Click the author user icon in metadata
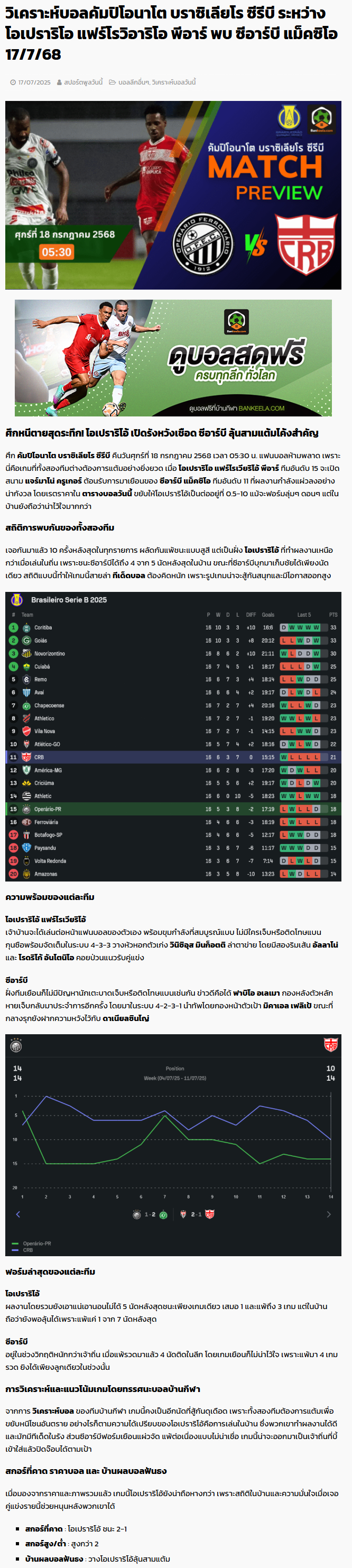This screenshot has width=352, height=1568. point(59,82)
